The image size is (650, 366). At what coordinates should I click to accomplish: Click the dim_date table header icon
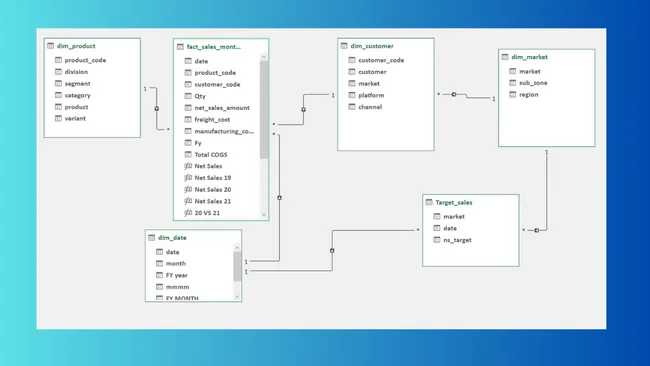point(152,238)
